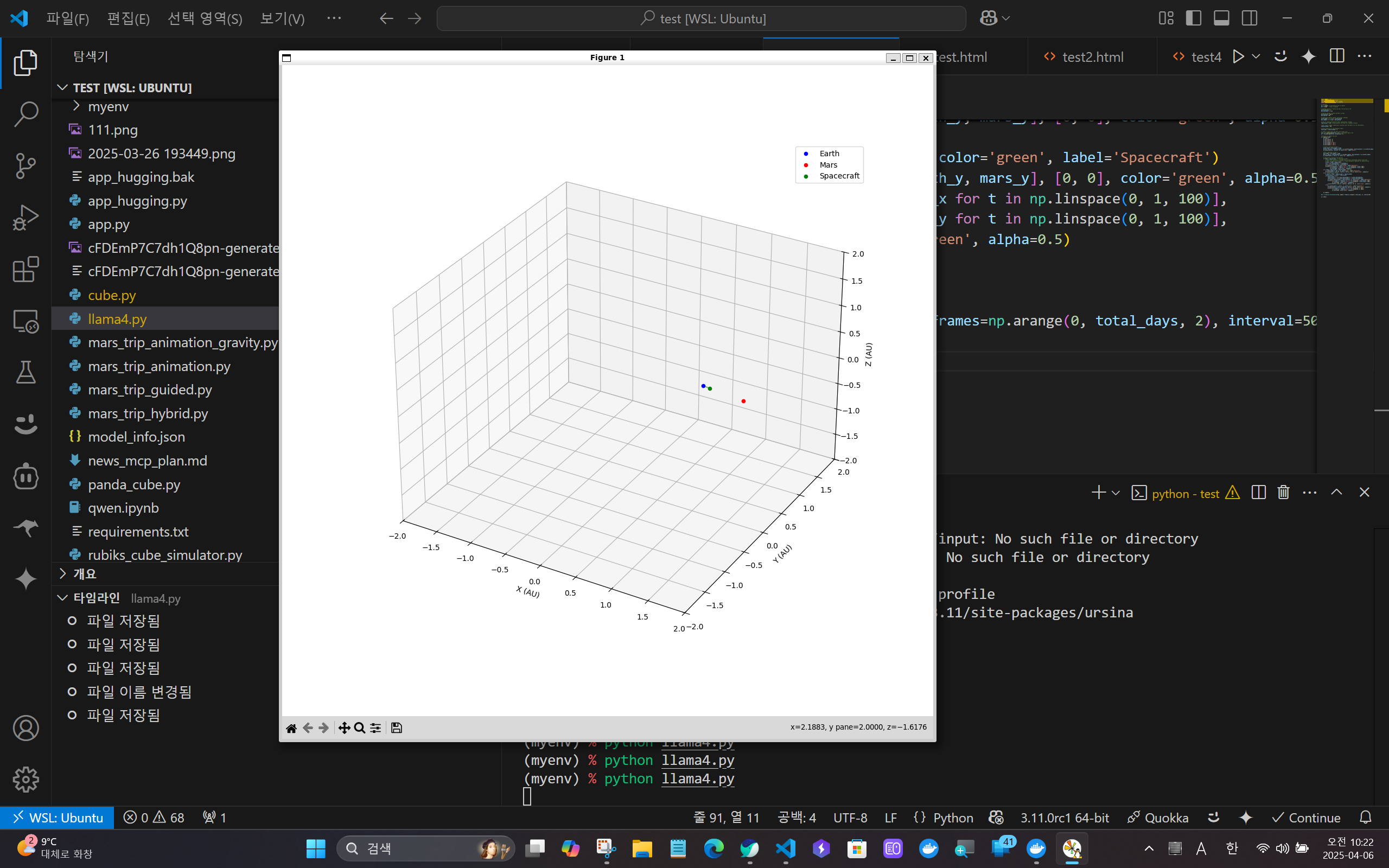
Task: Switch to test2.html editor tab
Action: click(1092, 57)
